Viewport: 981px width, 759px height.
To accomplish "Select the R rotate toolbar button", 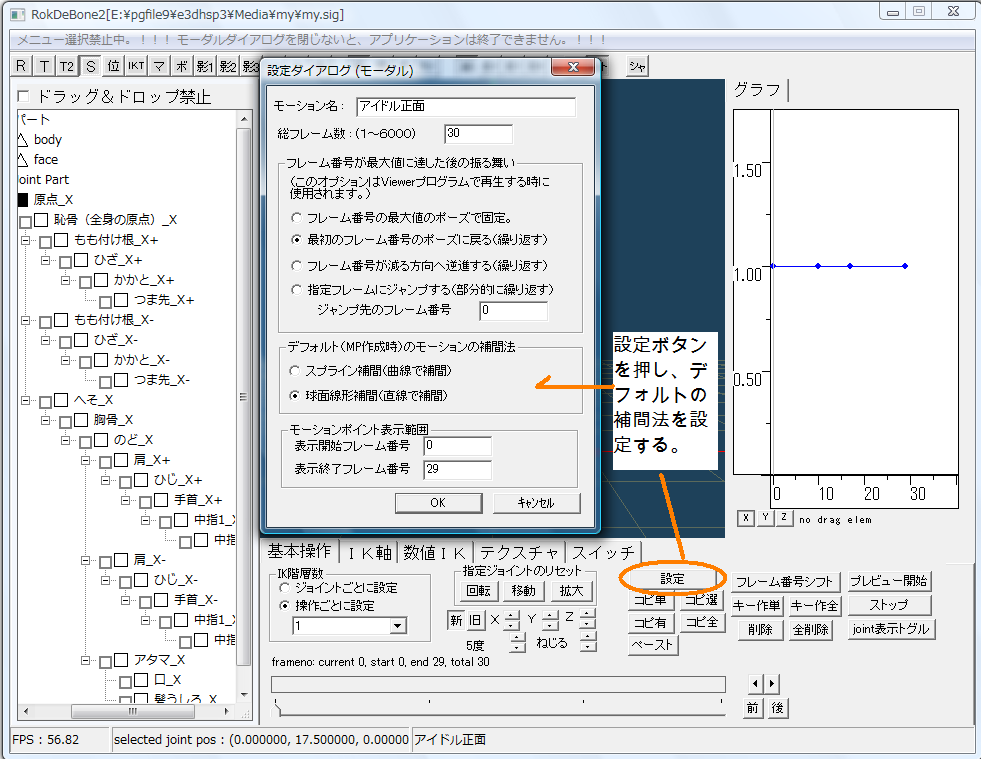I will [x=21, y=66].
